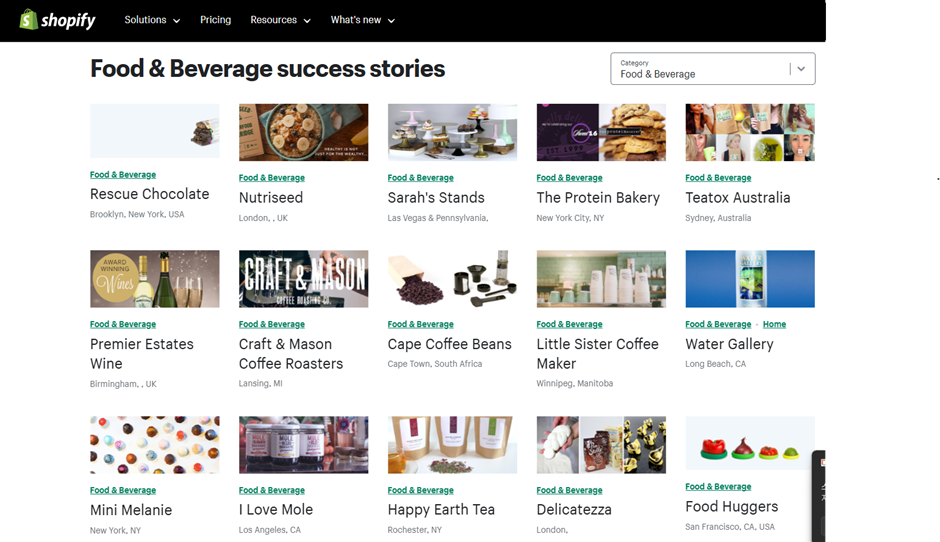The width and height of the screenshot is (940, 542).
Task: Click The Protein Bakery title
Action: coord(598,198)
